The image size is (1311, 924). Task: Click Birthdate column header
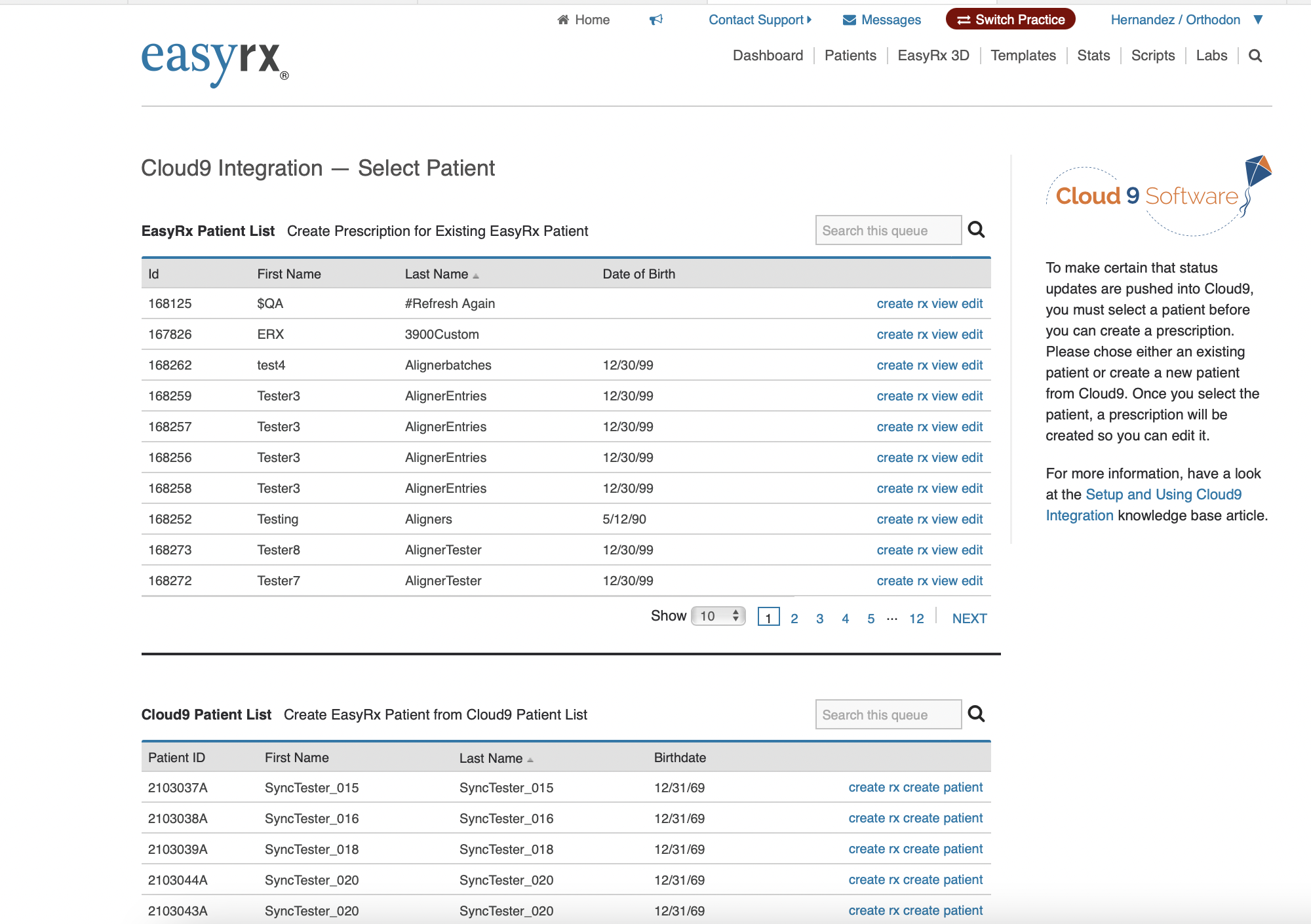680,758
